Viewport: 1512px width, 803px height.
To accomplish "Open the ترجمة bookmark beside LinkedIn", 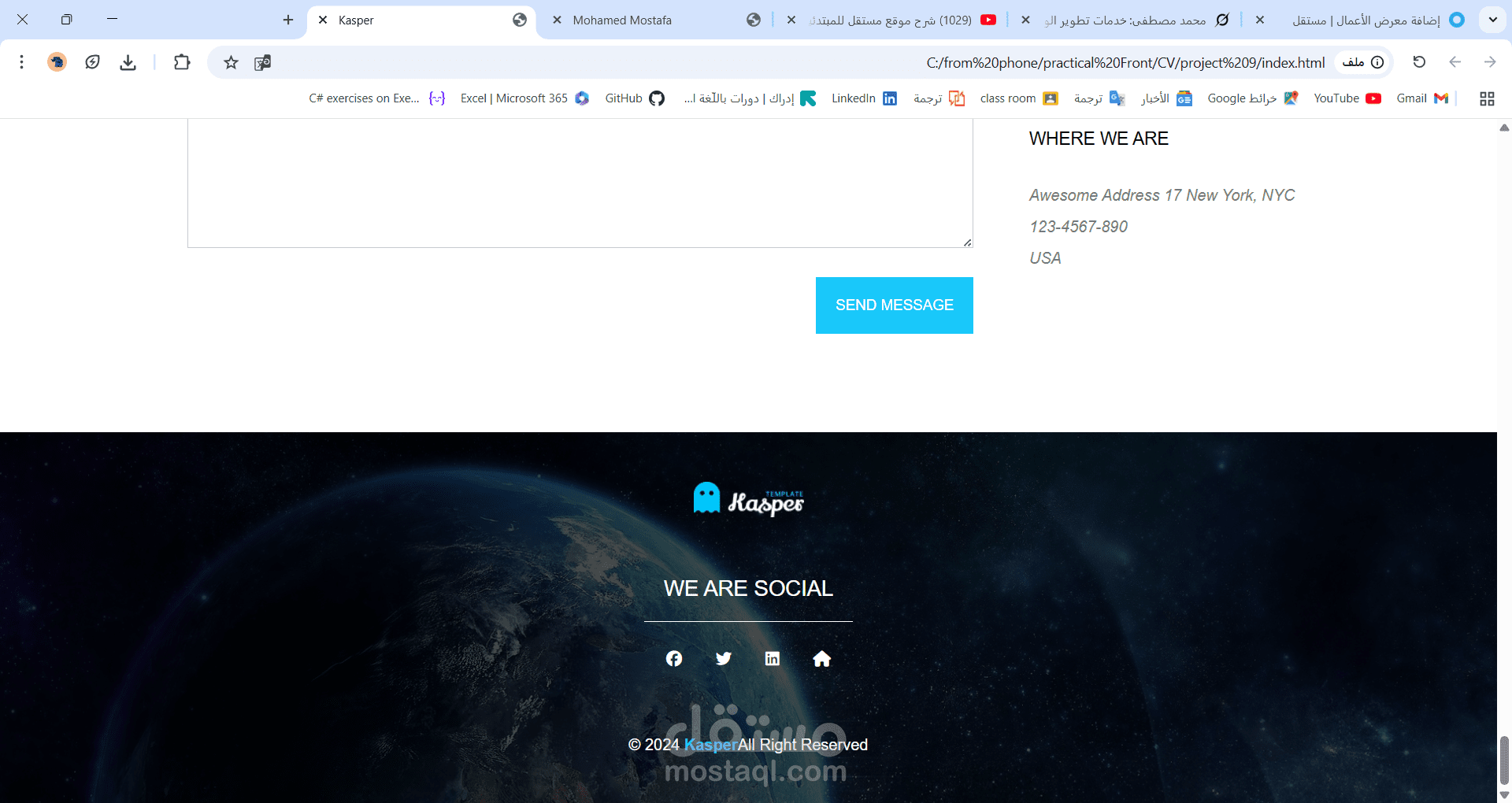I will pos(939,98).
